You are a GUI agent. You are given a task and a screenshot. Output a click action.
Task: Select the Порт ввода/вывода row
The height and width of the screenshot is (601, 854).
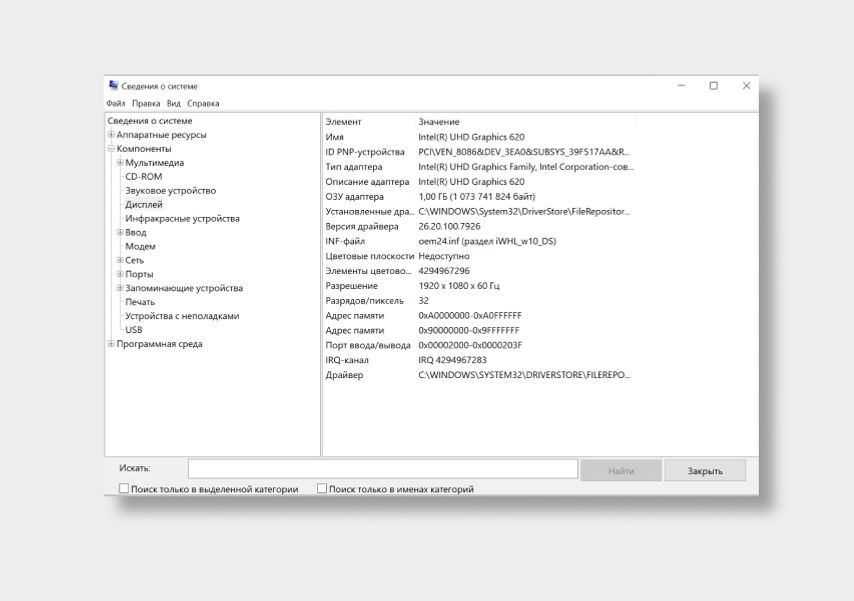coord(479,345)
